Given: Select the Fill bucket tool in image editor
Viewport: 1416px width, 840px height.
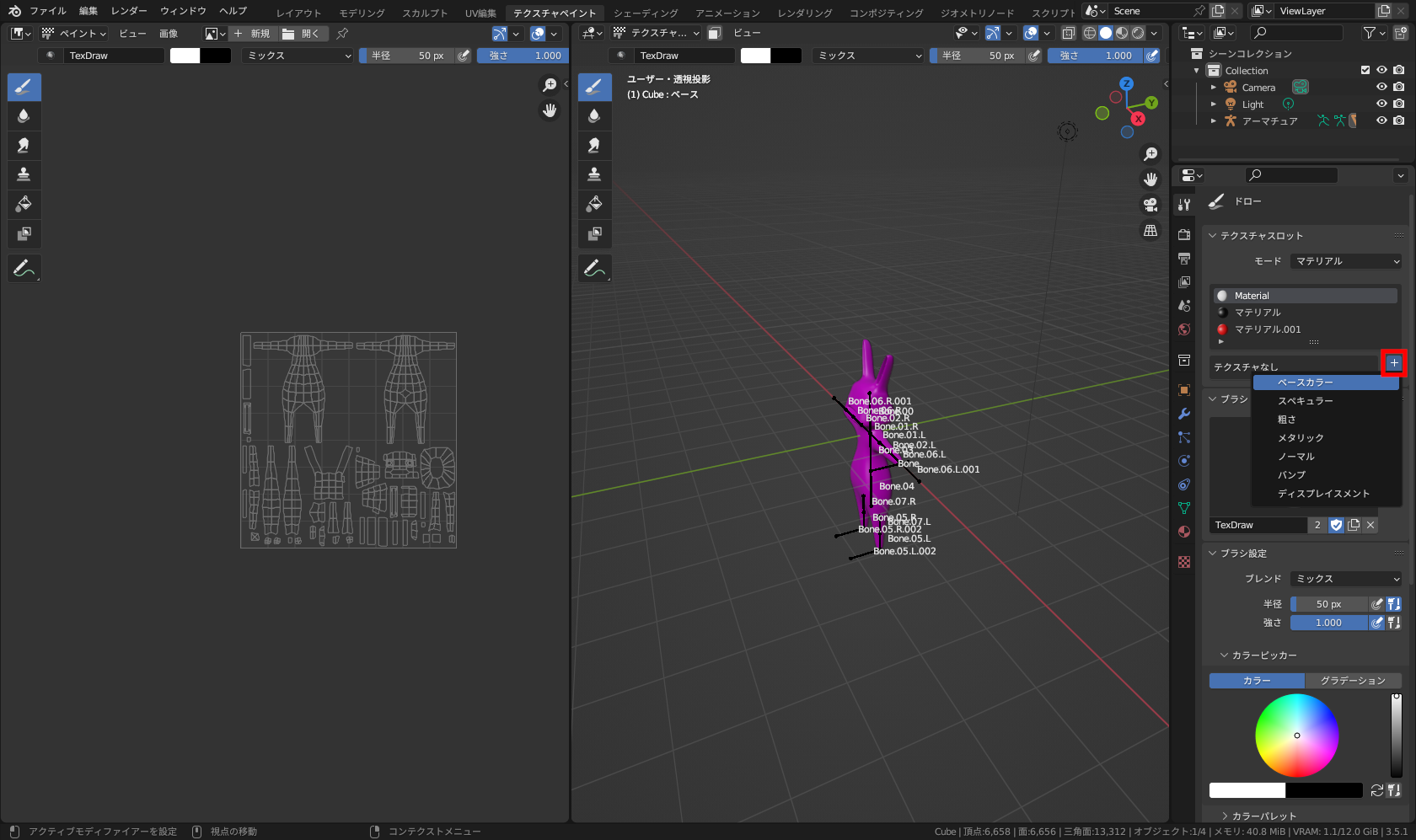Looking at the screenshot, I should click(x=24, y=204).
